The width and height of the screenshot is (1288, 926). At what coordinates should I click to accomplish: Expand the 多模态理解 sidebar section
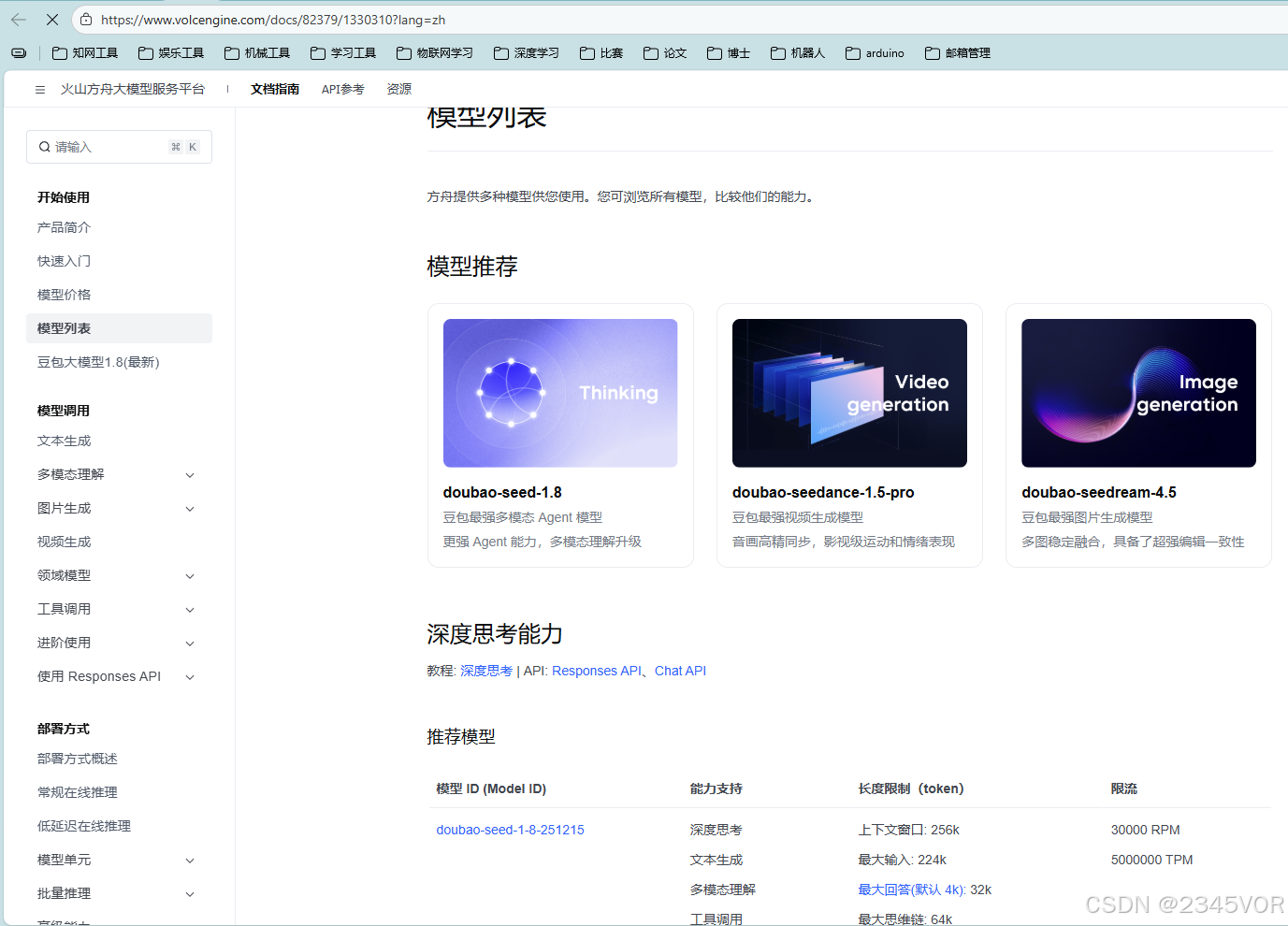190,475
